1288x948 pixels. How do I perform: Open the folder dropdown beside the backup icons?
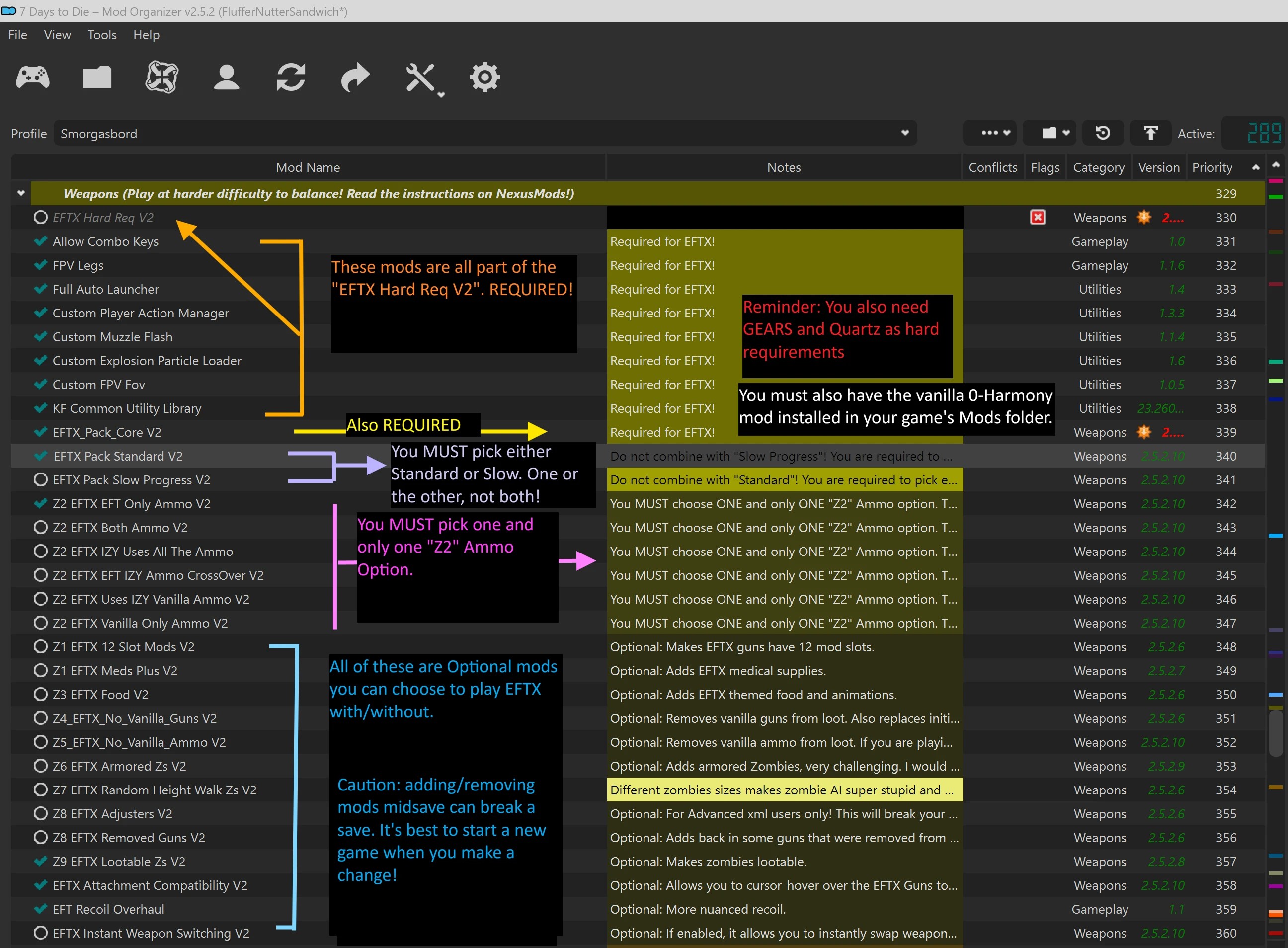pyautogui.click(x=1050, y=133)
